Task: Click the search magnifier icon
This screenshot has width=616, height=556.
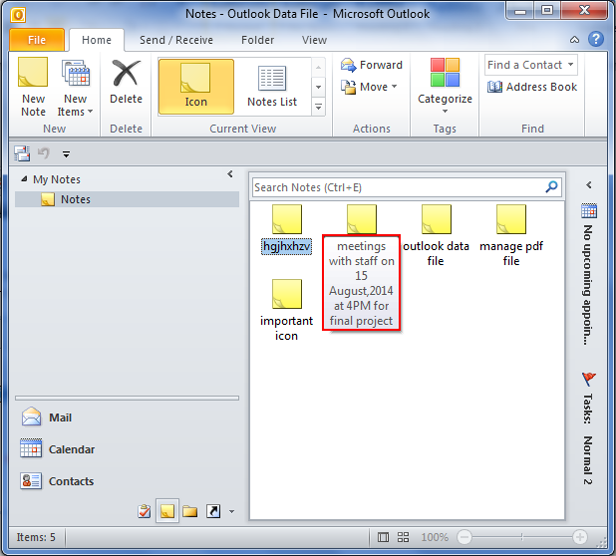Action: 552,187
